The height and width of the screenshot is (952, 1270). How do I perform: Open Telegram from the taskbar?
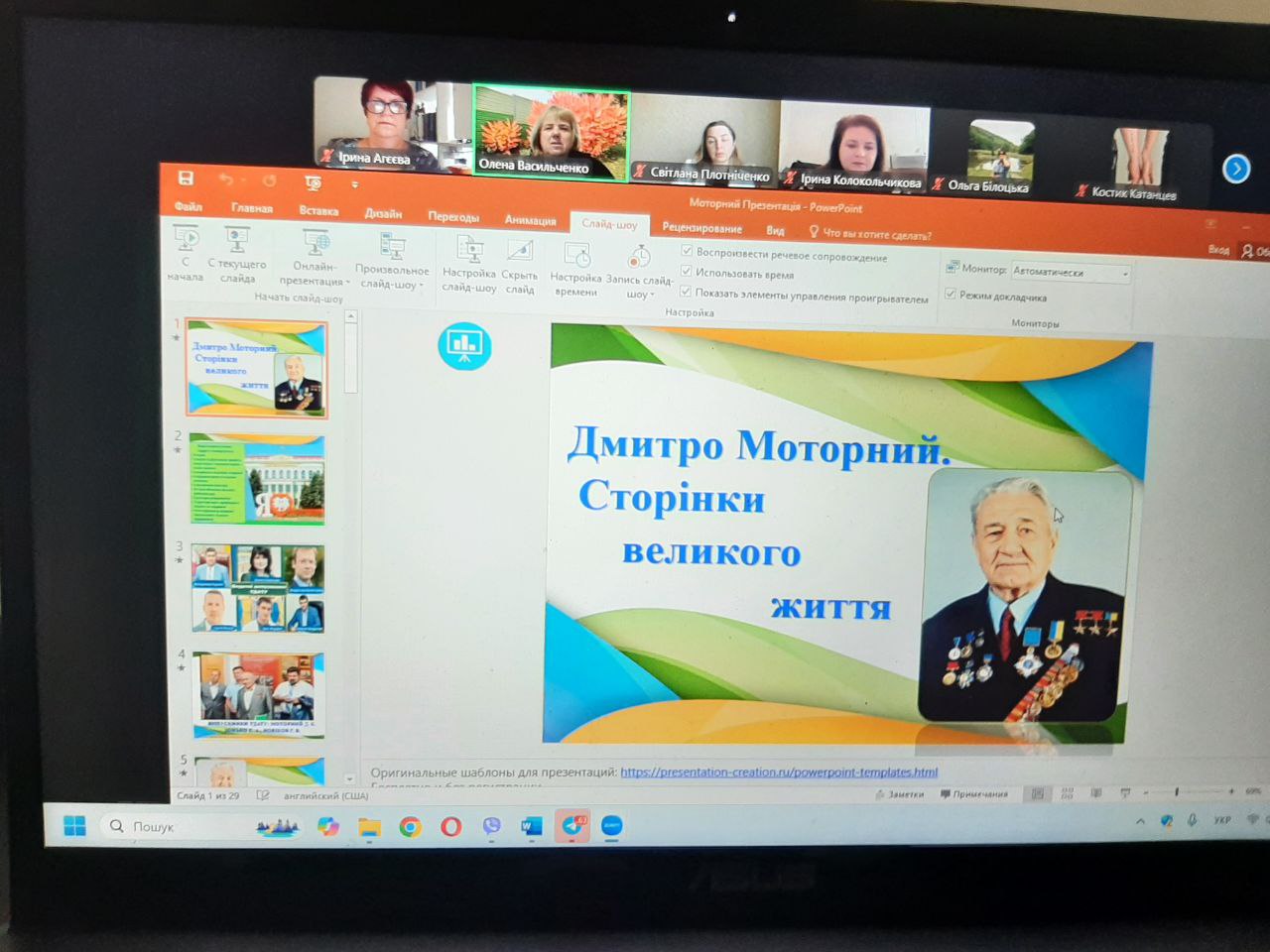coord(572,826)
